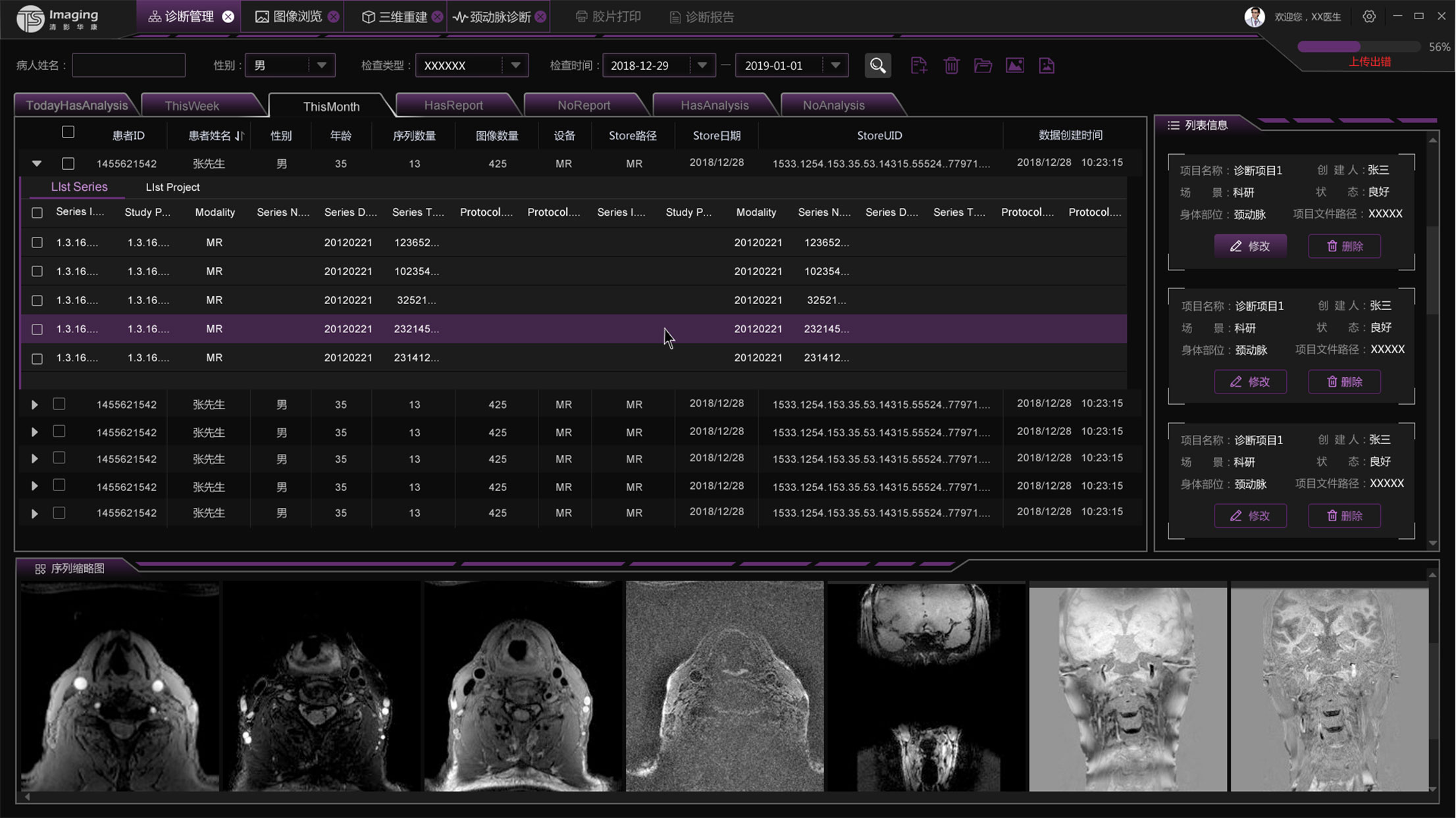This screenshot has width=1456, height=818.
Task: Click the magnifier search button
Action: click(x=877, y=65)
